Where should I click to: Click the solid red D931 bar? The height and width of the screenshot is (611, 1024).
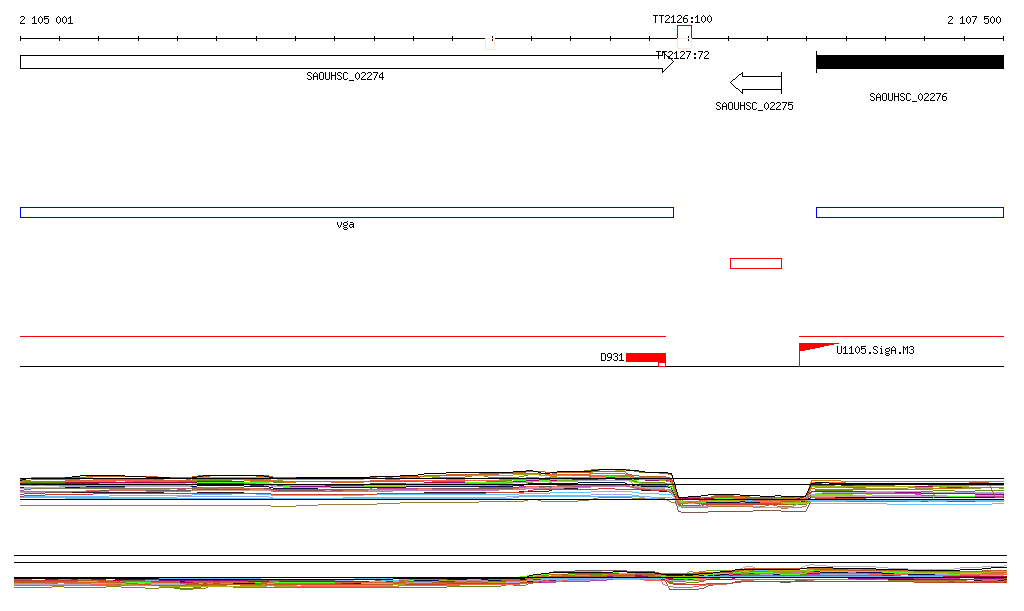point(645,357)
